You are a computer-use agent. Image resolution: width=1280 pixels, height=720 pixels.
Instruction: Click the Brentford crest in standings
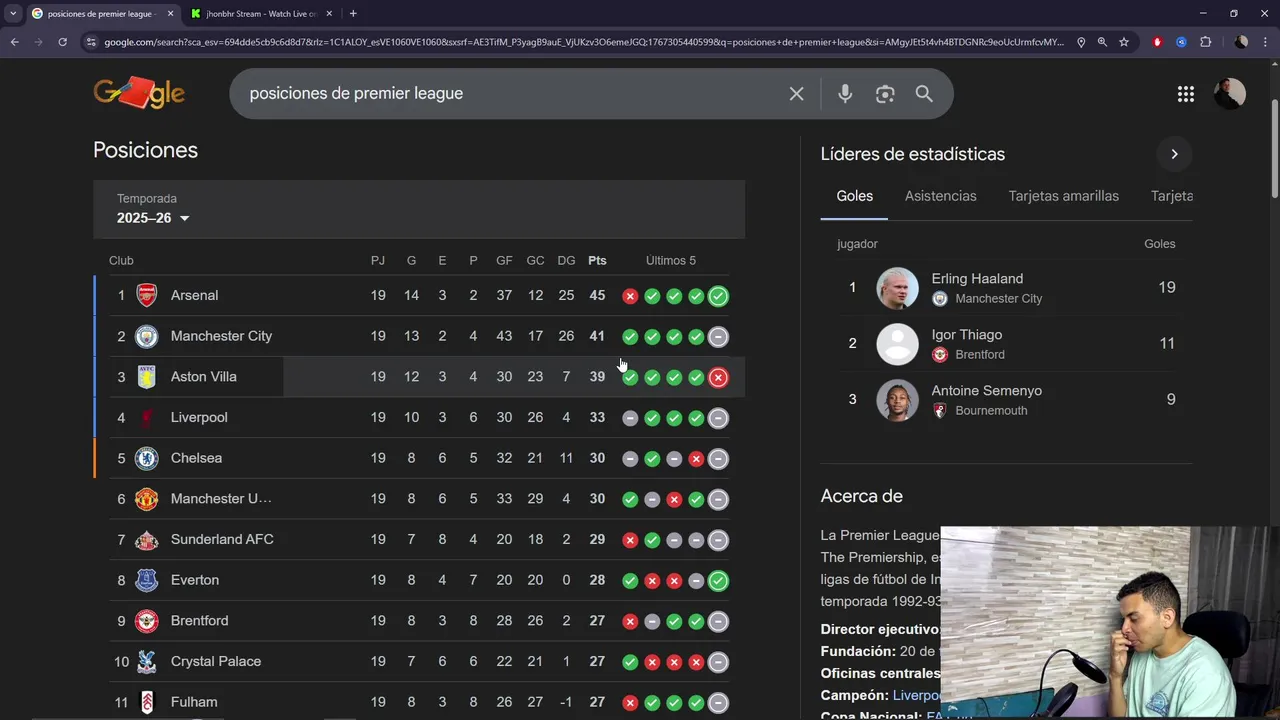coord(147,621)
